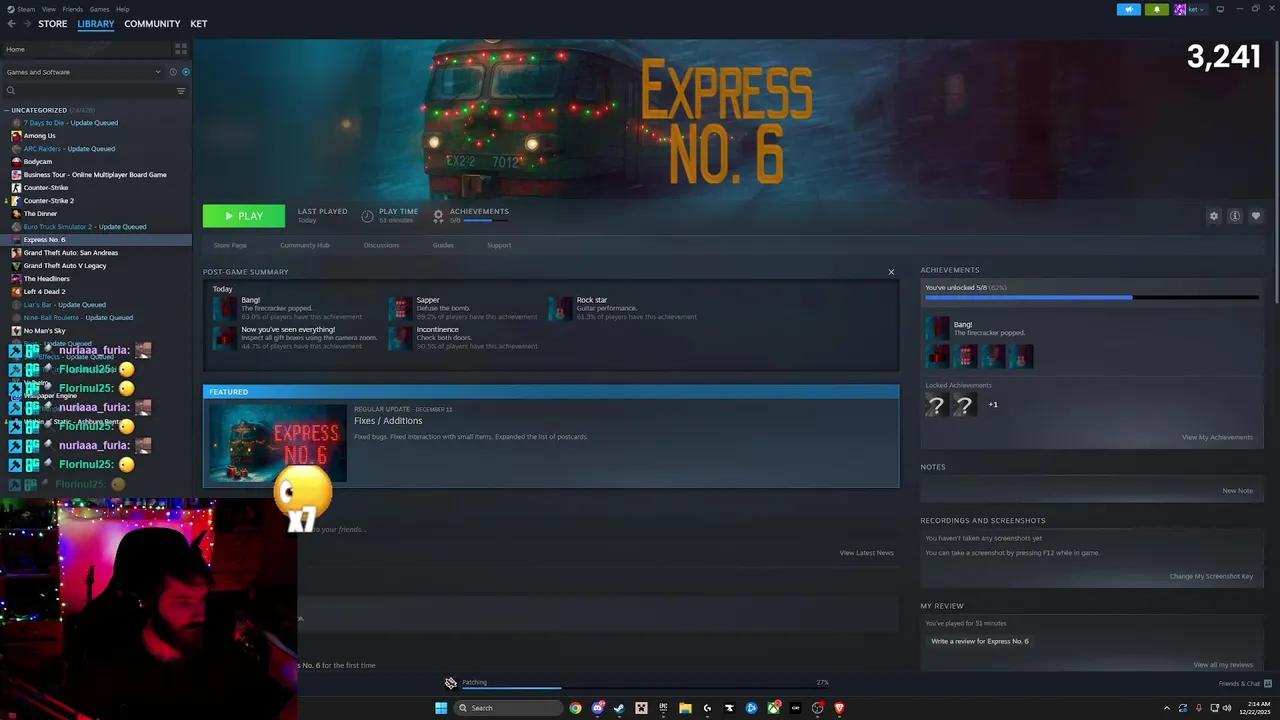Open the Guides link
The image size is (1280, 720).
(x=443, y=245)
